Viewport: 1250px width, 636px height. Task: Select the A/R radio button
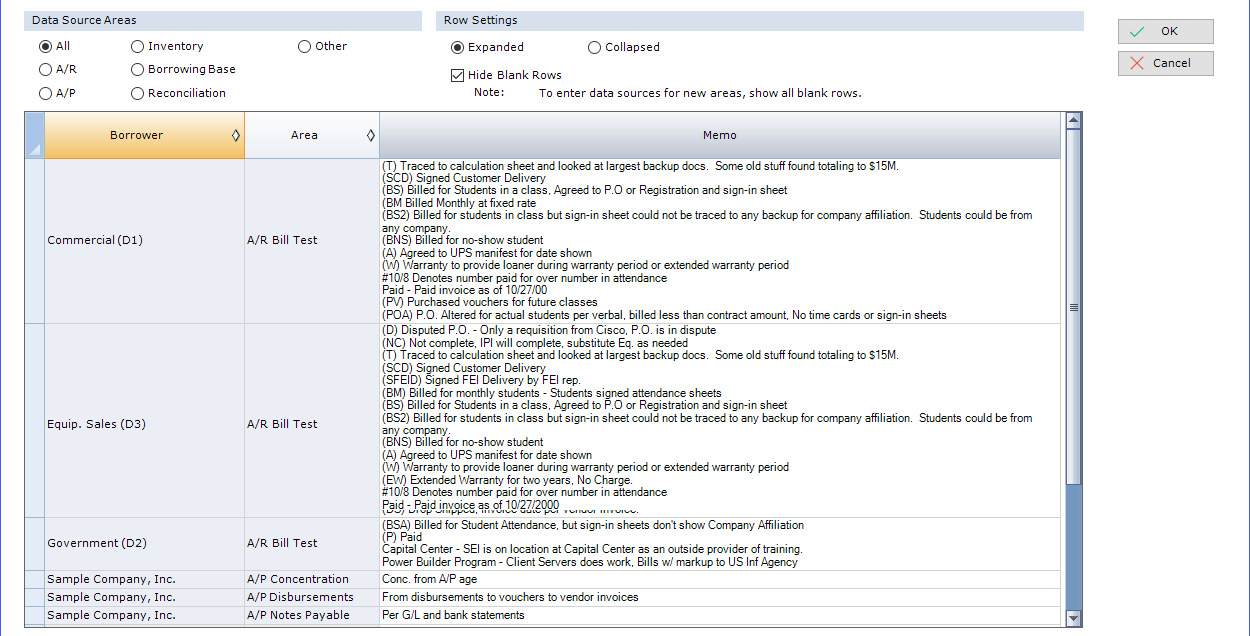(46, 70)
